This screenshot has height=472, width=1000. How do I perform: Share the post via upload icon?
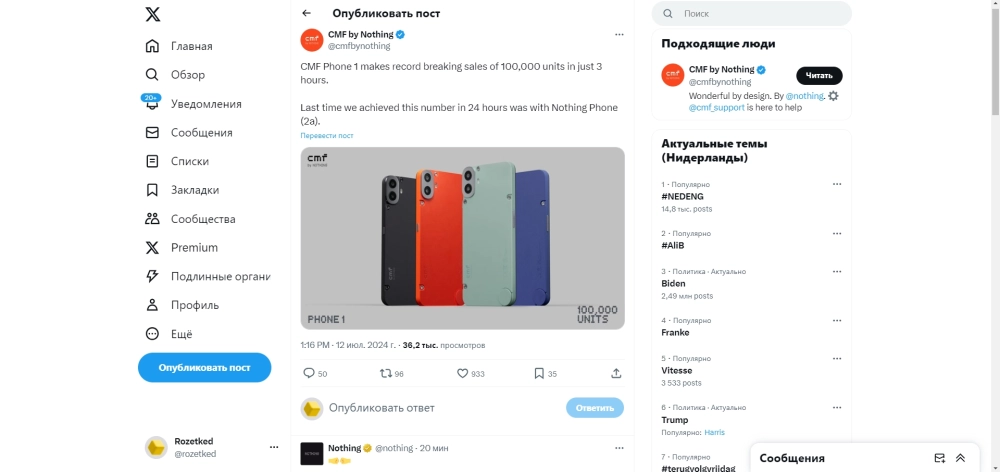tap(616, 373)
